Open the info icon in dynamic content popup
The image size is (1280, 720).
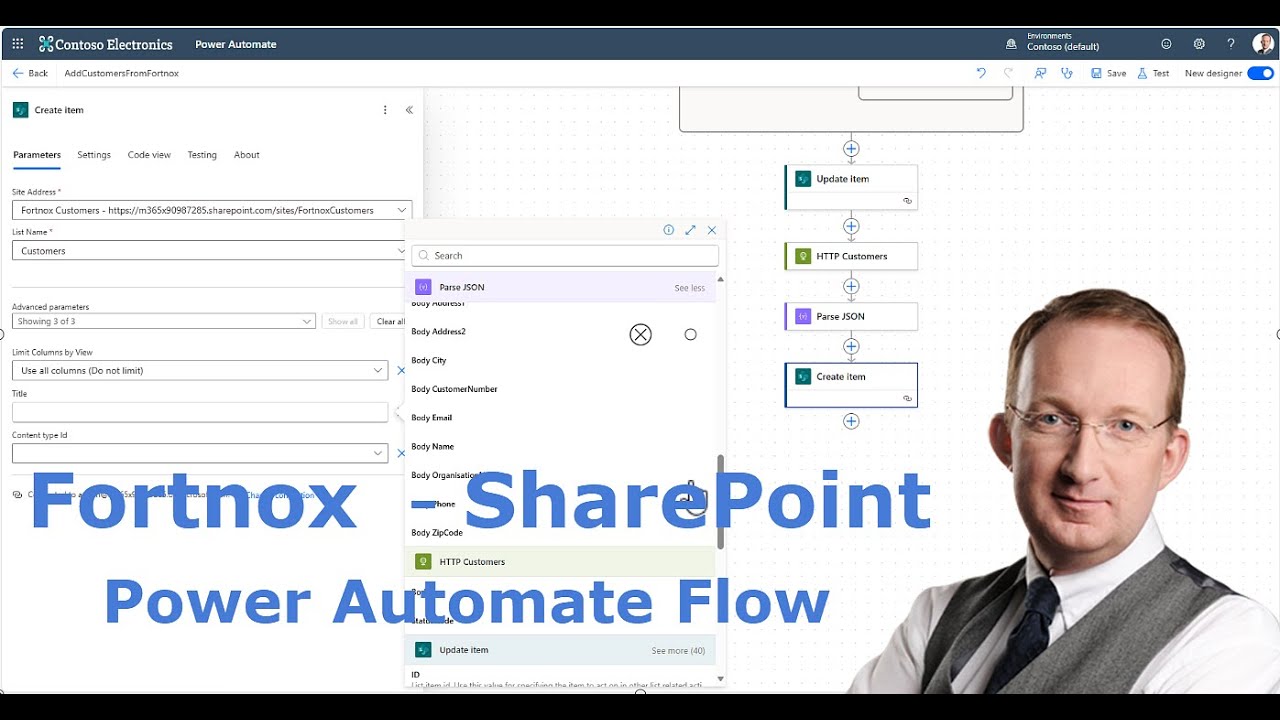[x=669, y=230]
